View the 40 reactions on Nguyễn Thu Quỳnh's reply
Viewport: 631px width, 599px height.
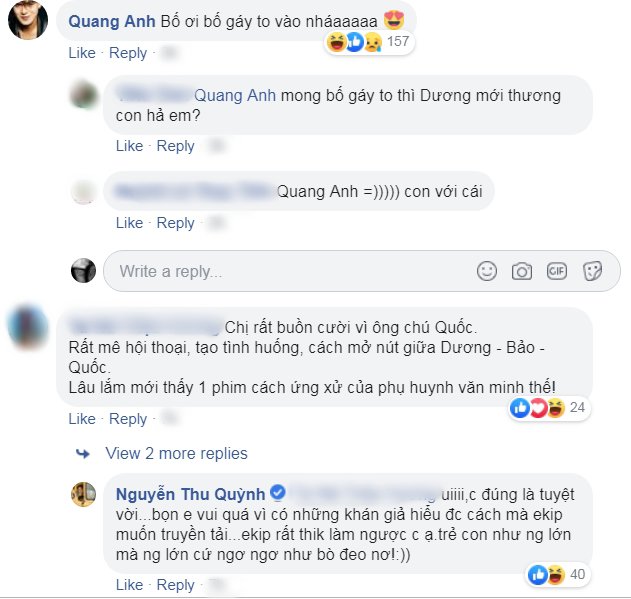coord(559,574)
